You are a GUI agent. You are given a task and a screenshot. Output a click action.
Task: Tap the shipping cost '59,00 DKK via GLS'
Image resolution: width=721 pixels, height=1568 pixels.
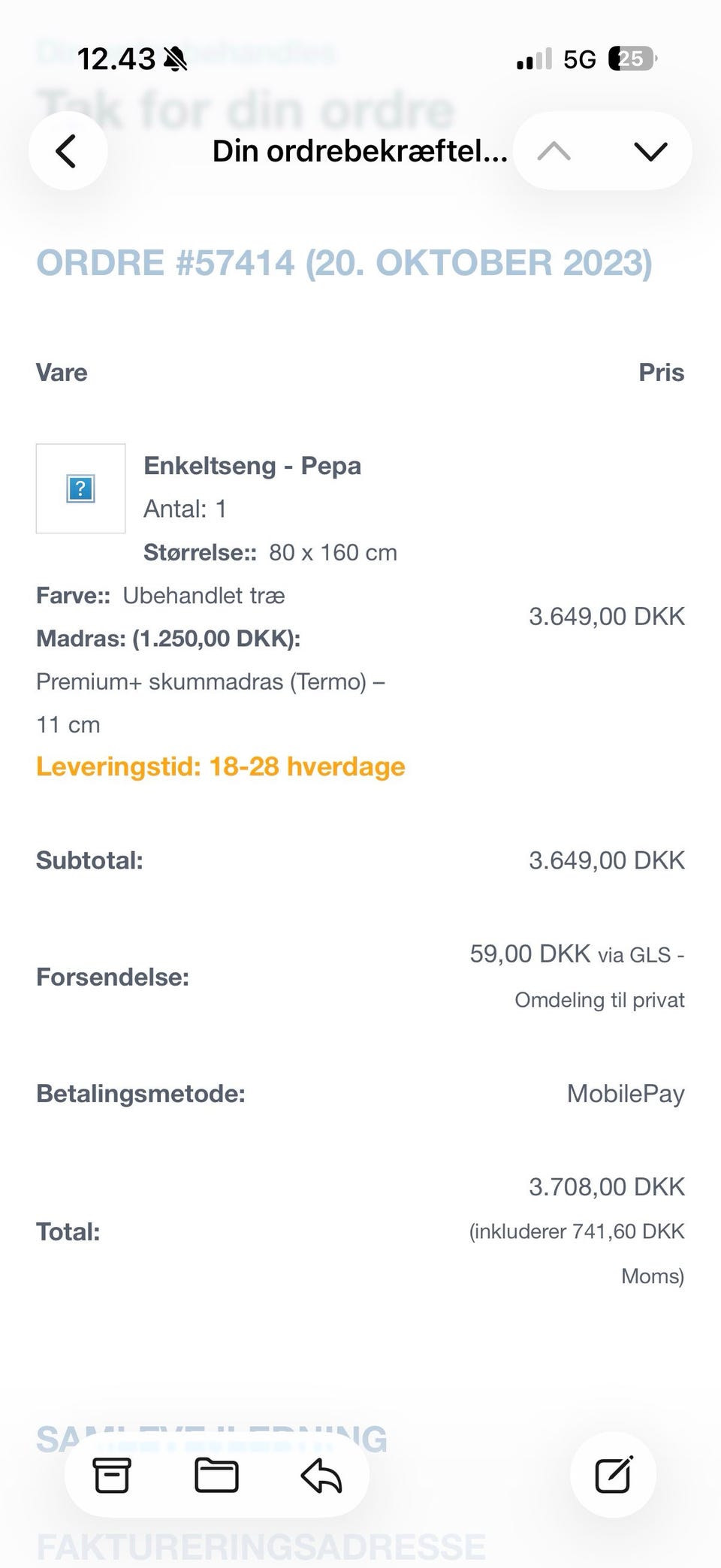point(577,954)
